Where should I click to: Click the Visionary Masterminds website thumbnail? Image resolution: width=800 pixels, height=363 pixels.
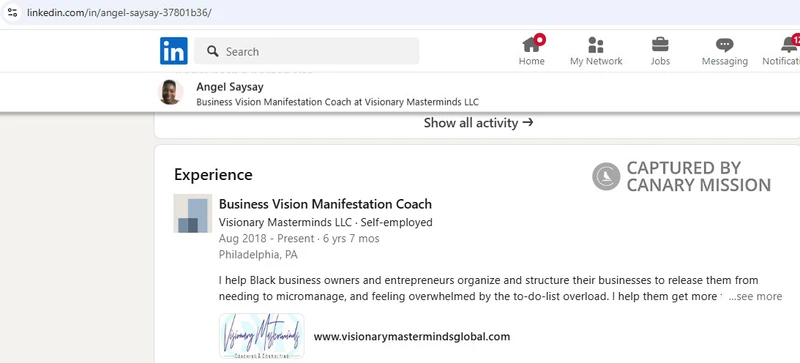[262, 336]
